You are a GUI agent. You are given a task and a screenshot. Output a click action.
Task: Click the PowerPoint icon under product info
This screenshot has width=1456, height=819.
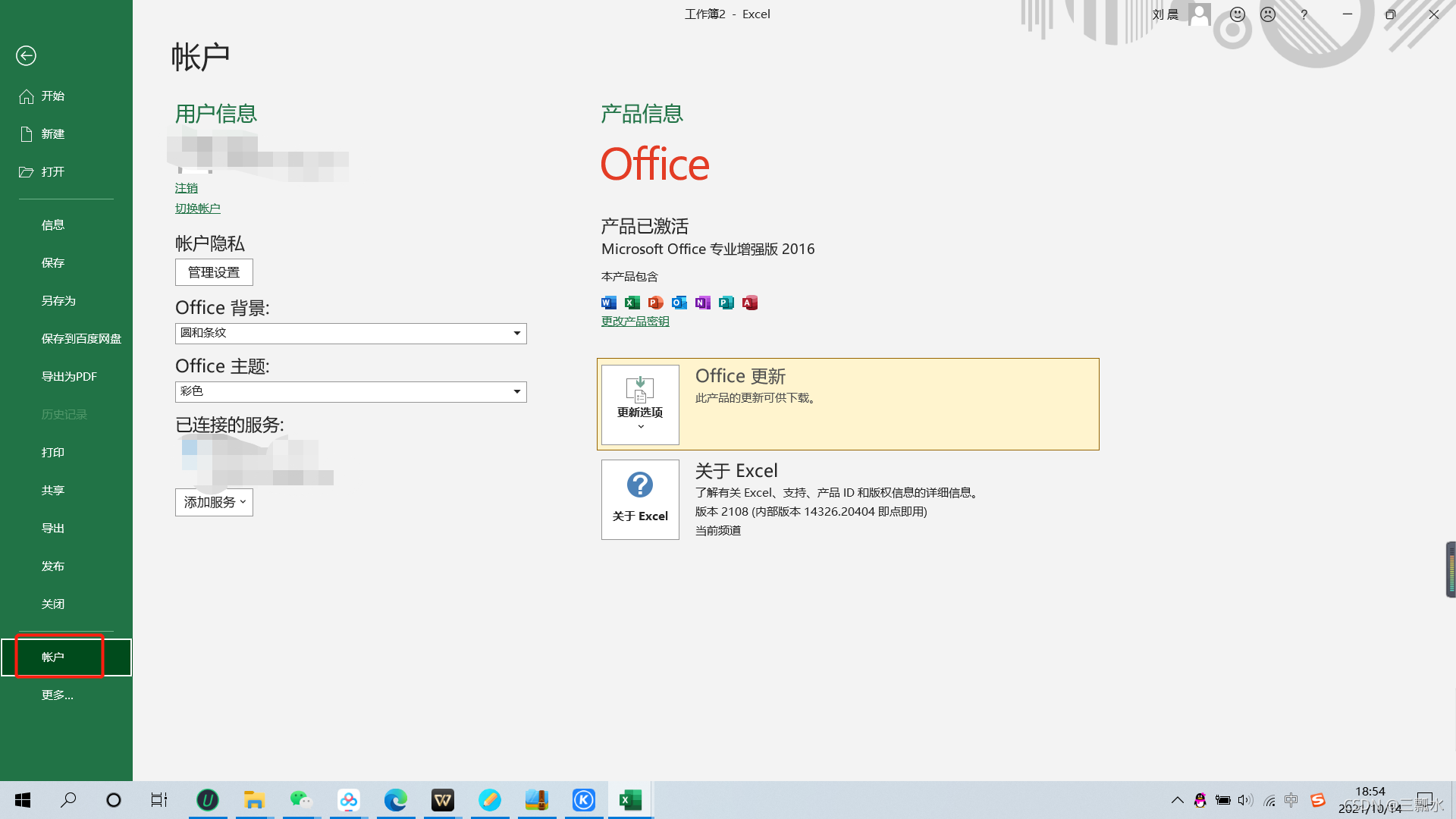tap(656, 303)
